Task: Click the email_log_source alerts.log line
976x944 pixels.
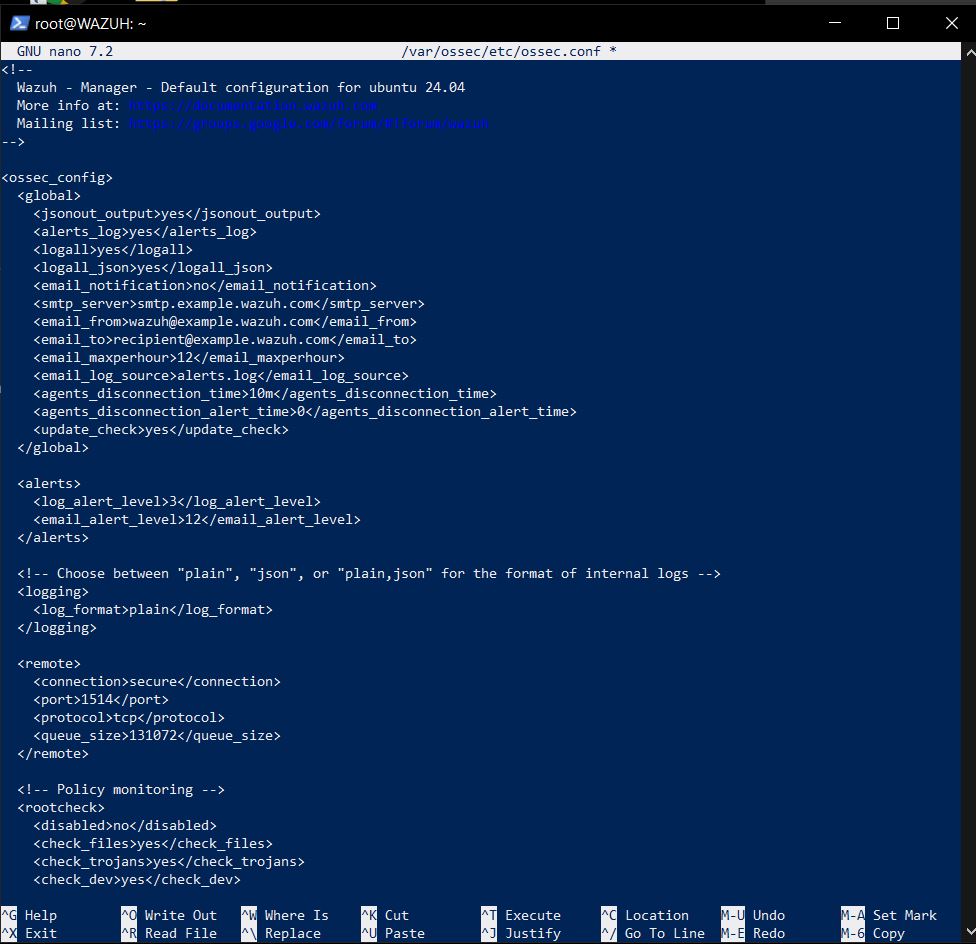Action: [221, 376]
